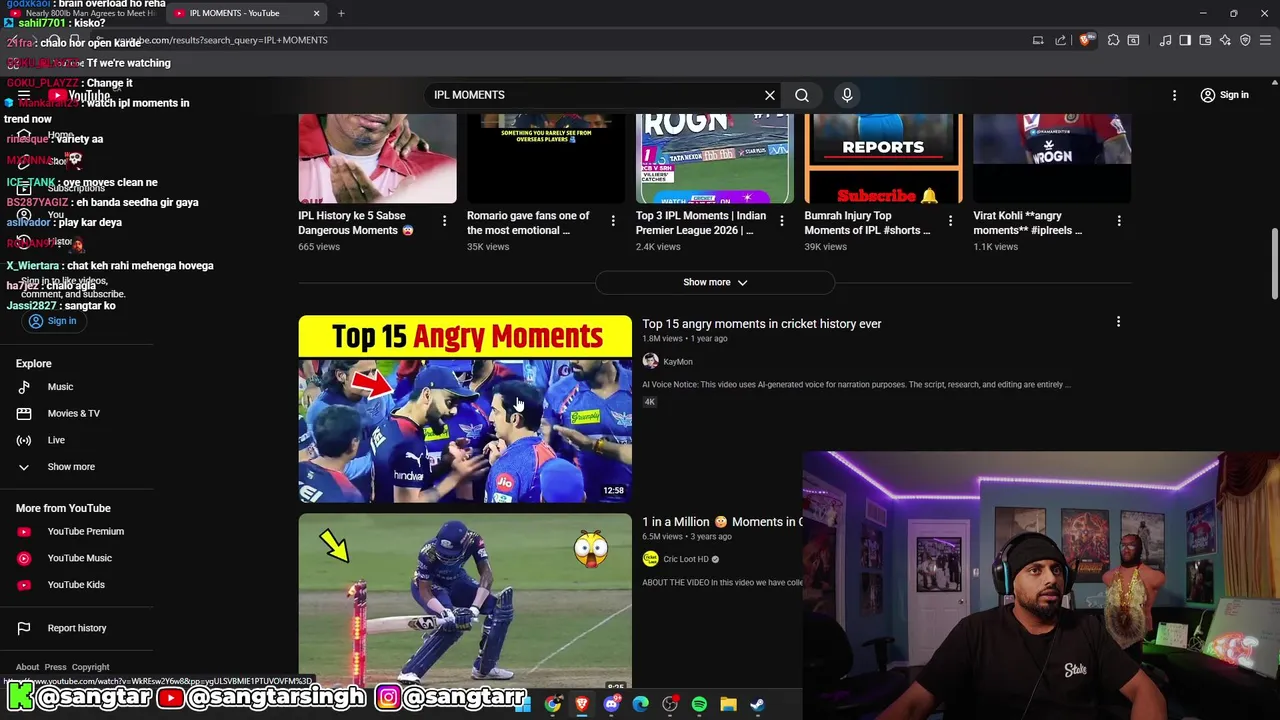The height and width of the screenshot is (720, 1280).
Task: Open options menu for Top 3 IPL Moments short
Action: 782,221
